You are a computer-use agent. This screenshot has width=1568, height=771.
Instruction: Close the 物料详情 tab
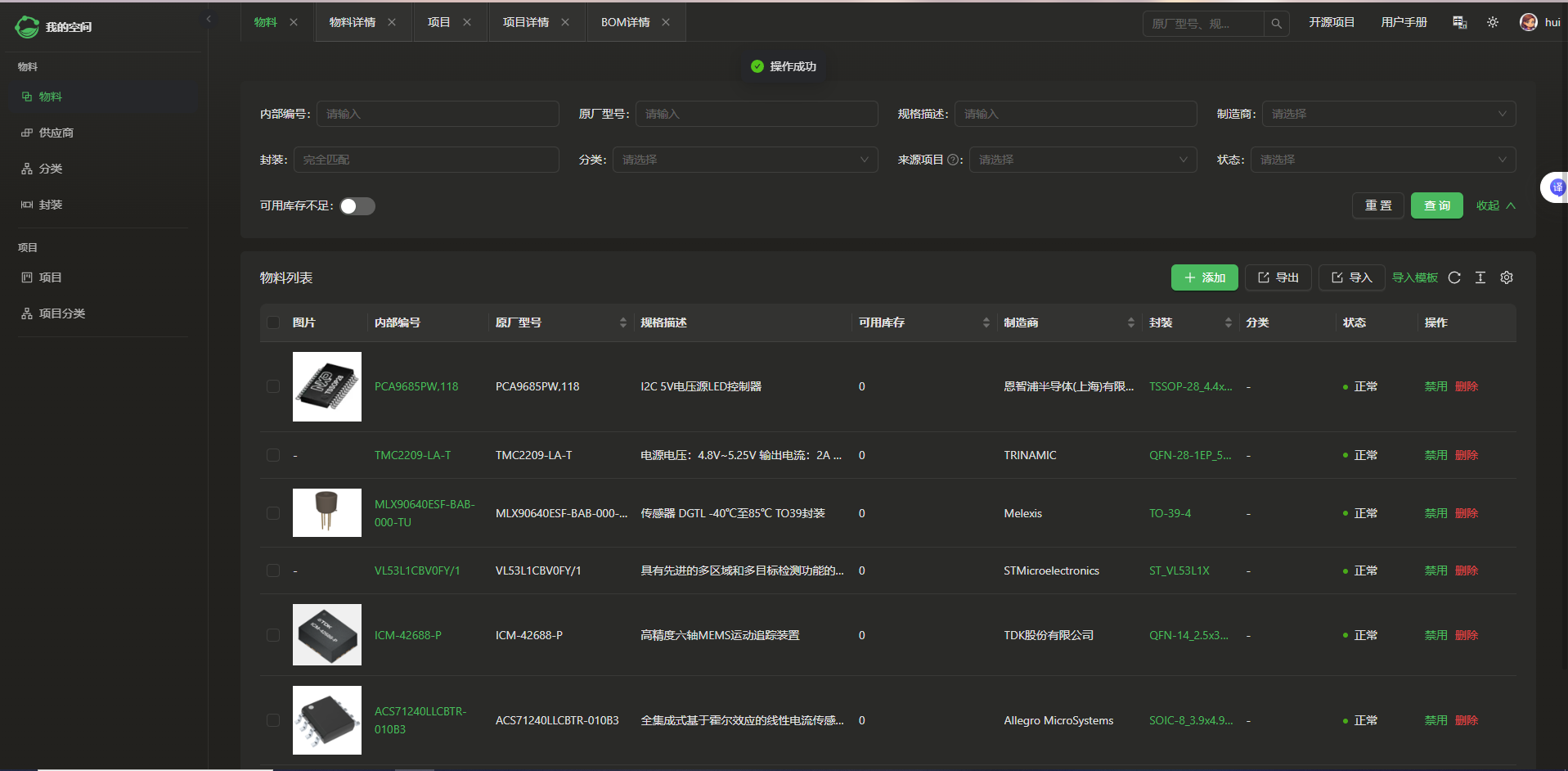coord(392,22)
